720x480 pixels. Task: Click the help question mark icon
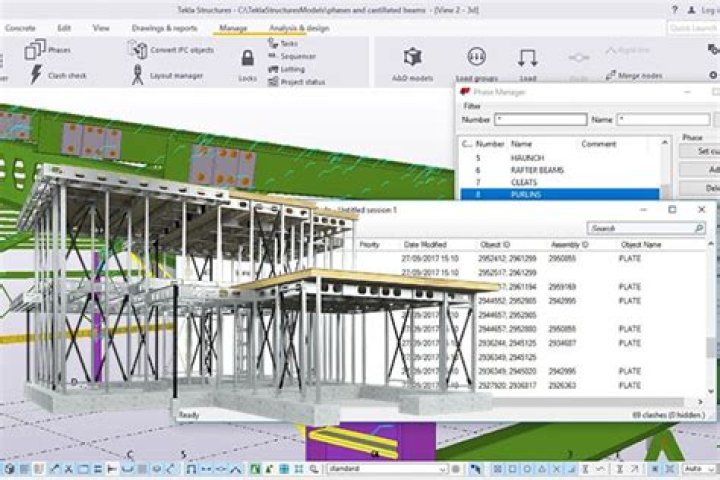click(x=675, y=10)
